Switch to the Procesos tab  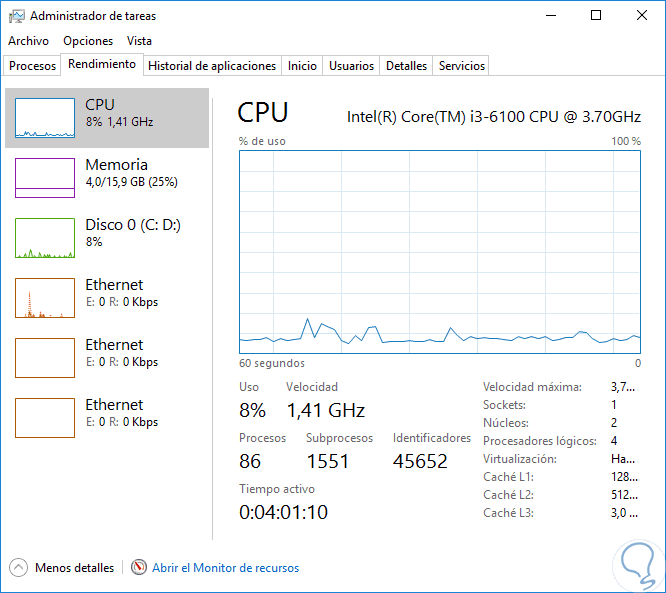tap(33, 66)
